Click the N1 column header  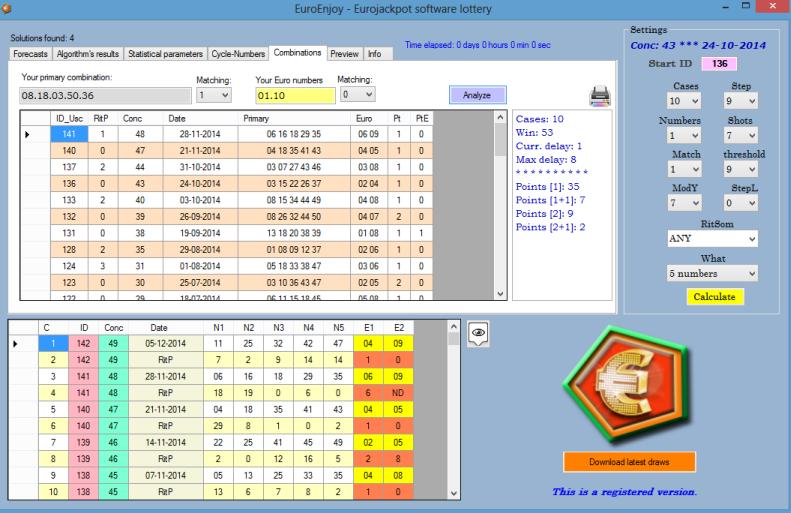pyautogui.click(x=218, y=328)
